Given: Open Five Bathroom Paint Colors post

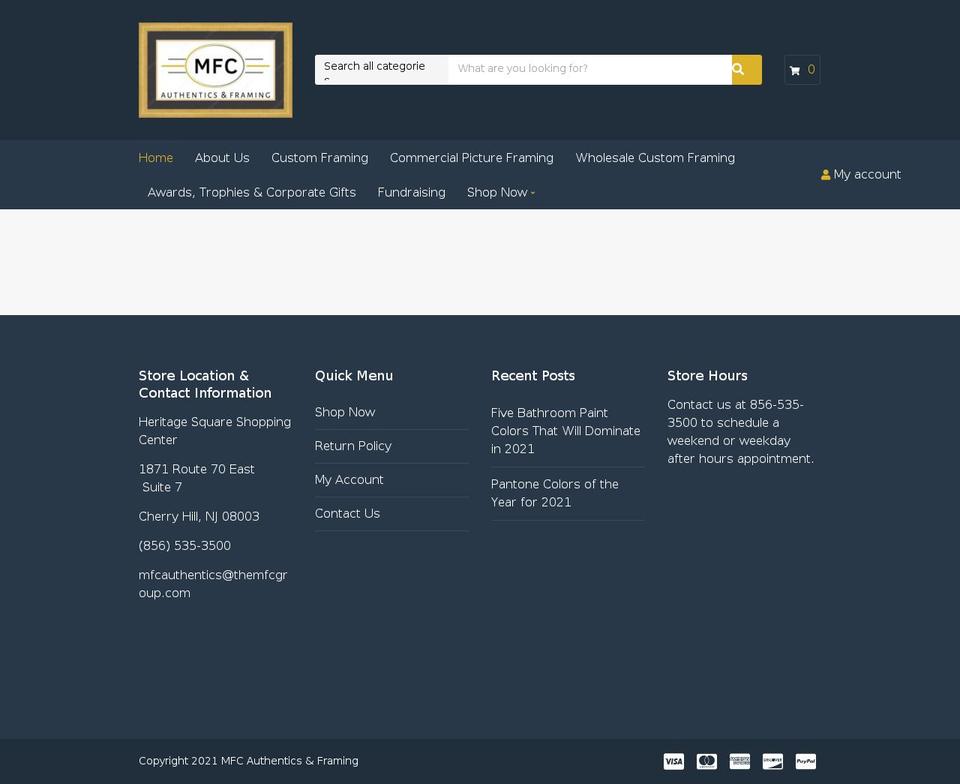Looking at the screenshot, I should [566, 431].
